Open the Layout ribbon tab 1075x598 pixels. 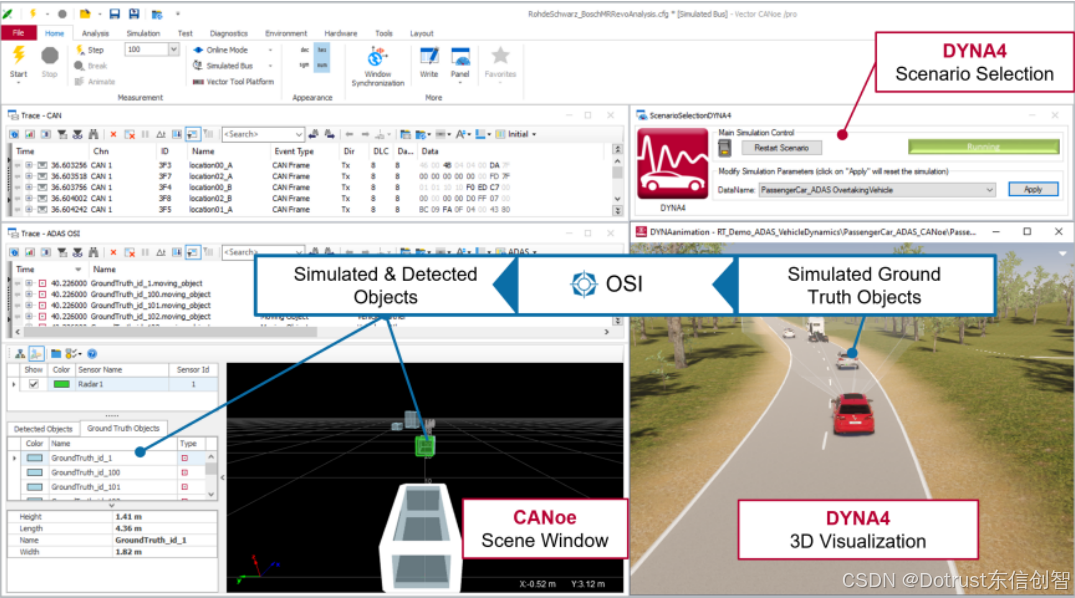point(422,33)
